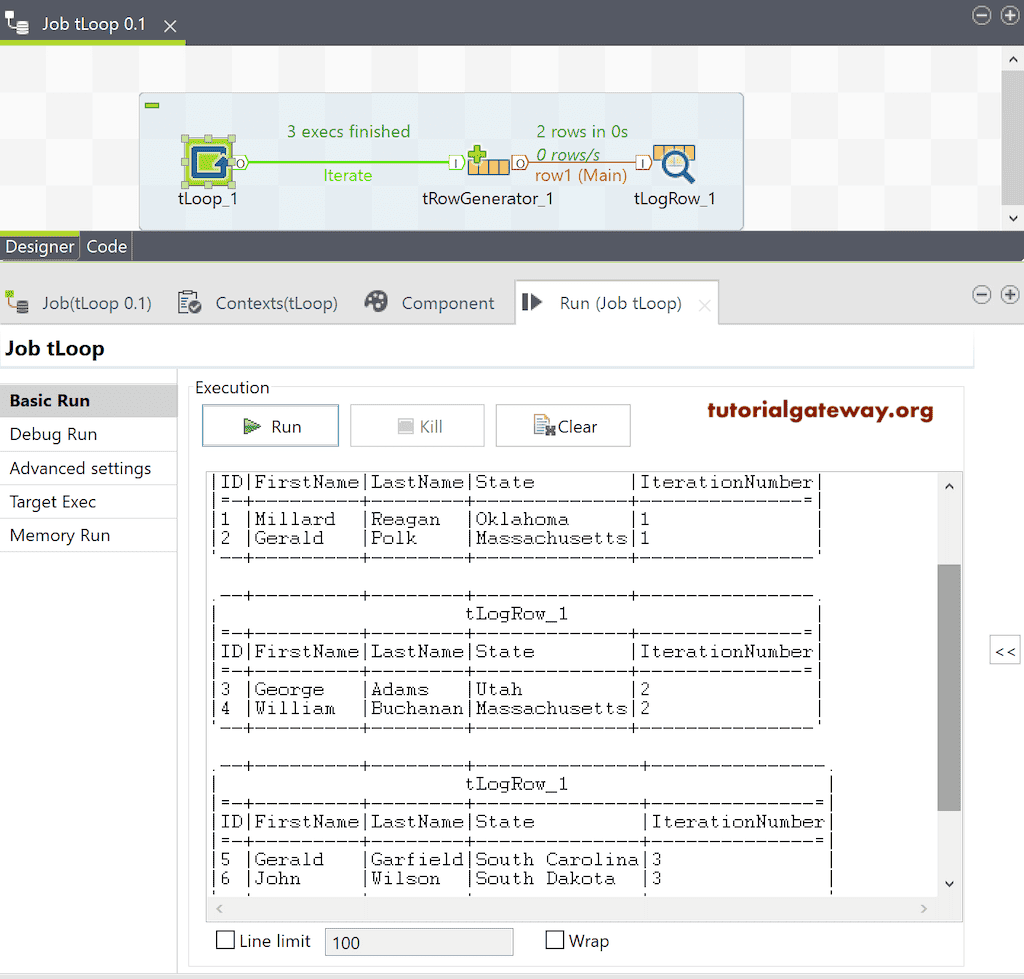Image resolution: width=1024 pixels, height=979 pixels.
Task: Collapse the panel using the << button
Action: point(1004,649)
